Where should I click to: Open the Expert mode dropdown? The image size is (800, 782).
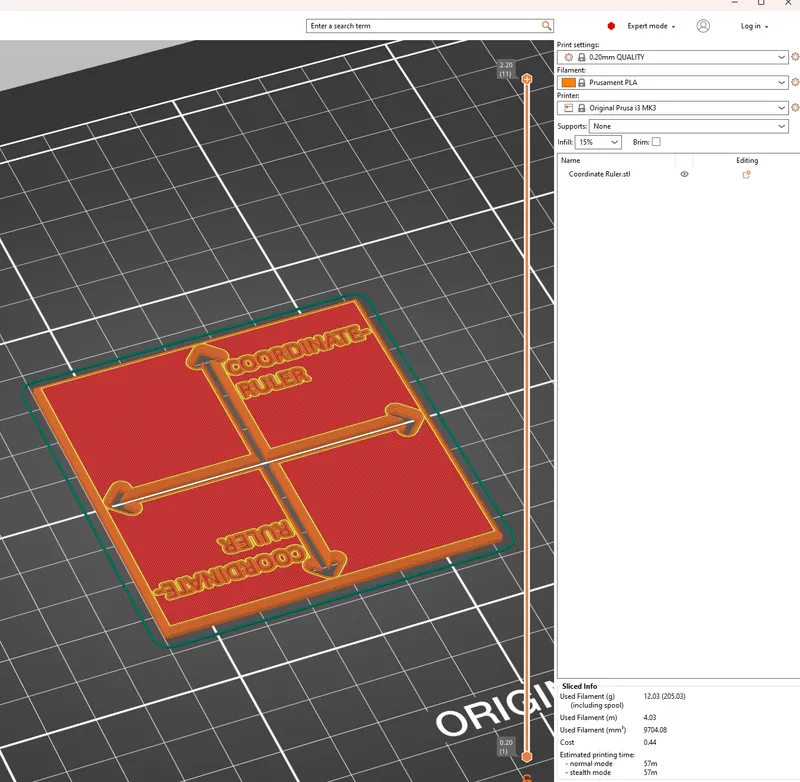pos(651,26)
